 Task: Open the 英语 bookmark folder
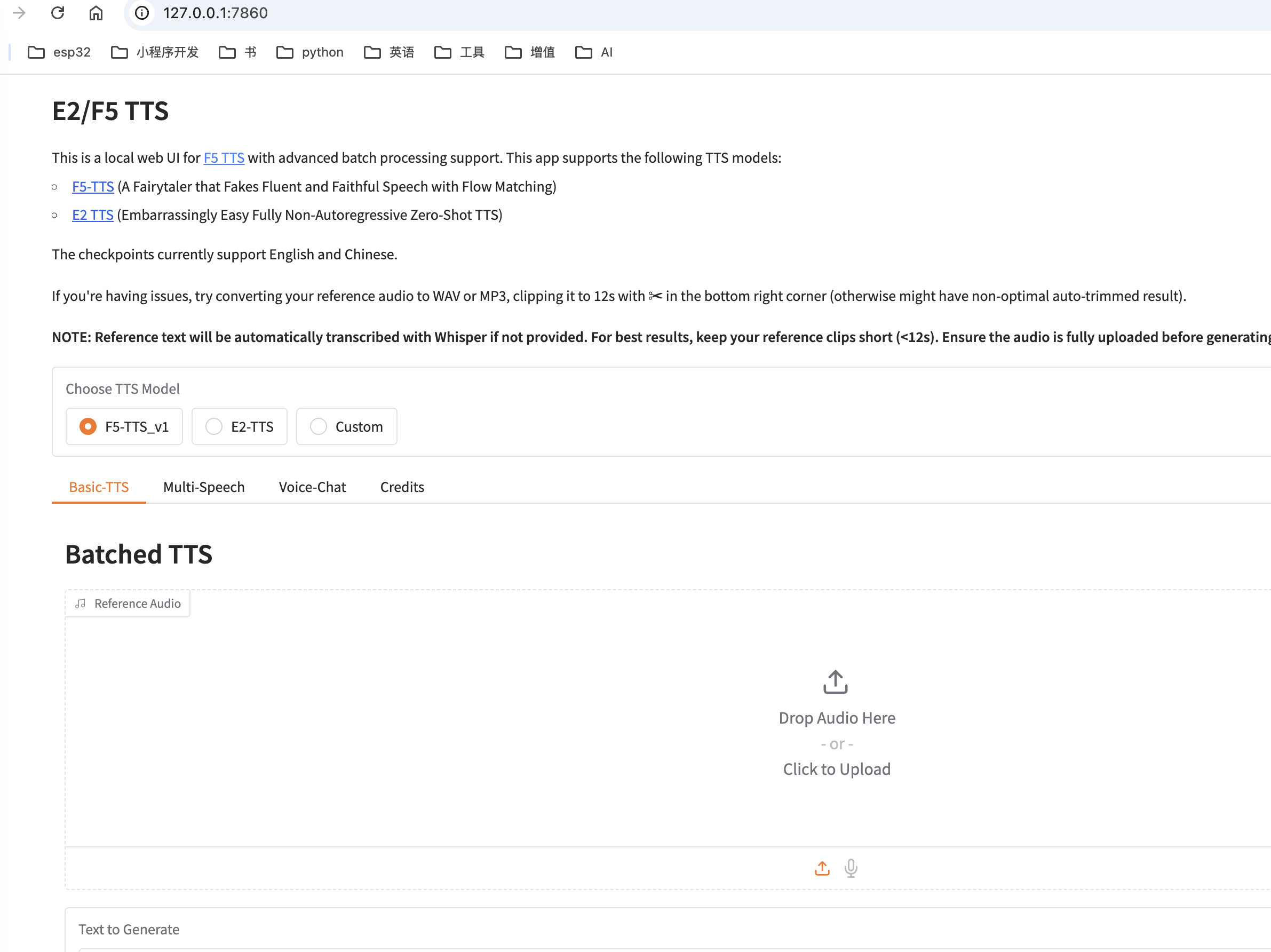tap(389, 52)
